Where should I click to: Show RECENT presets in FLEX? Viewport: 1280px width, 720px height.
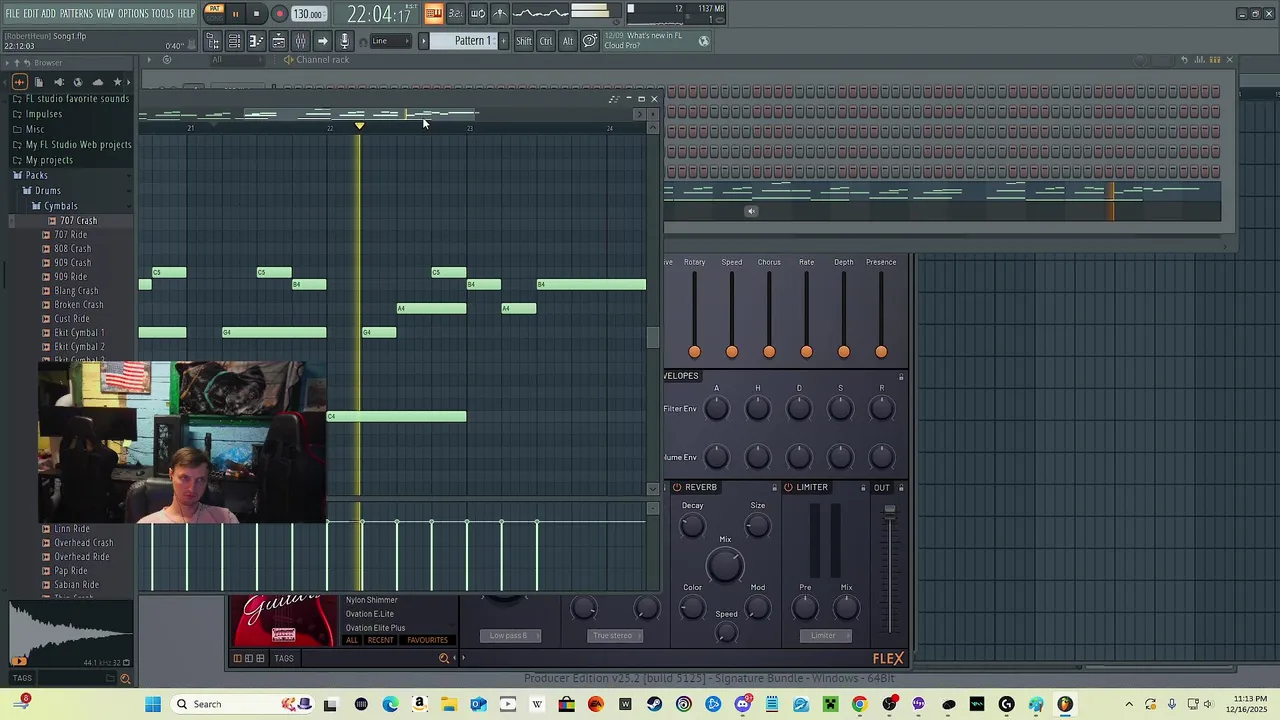click(380, 640)
